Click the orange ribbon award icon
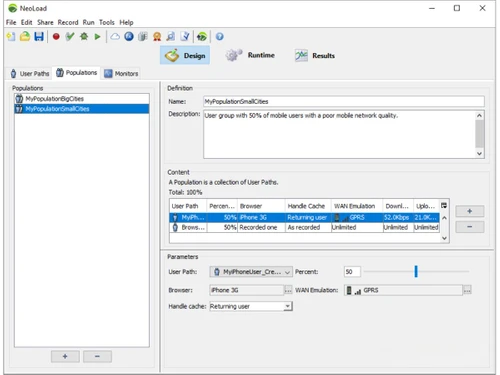Image resolution: width=500 pixels, height=375 pixels. [x=157, y=36]
